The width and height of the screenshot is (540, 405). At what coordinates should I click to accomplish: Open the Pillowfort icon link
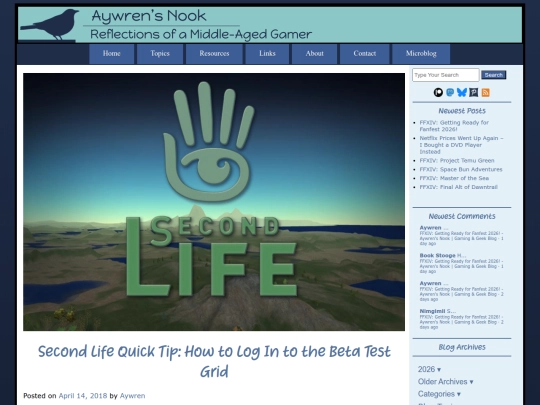click(474, 92)
